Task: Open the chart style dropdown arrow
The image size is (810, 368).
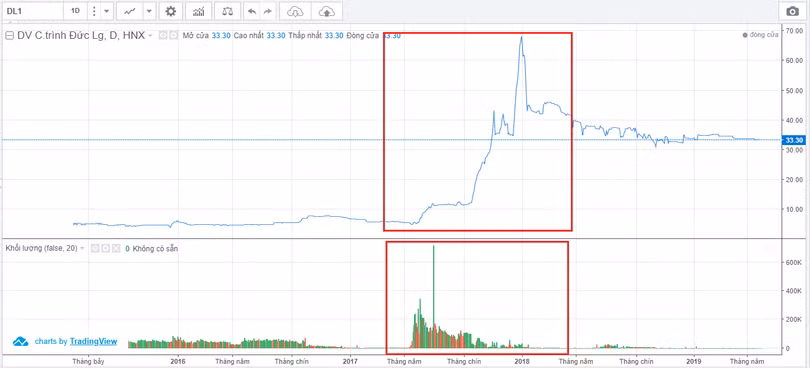Action: click(149, 11)
